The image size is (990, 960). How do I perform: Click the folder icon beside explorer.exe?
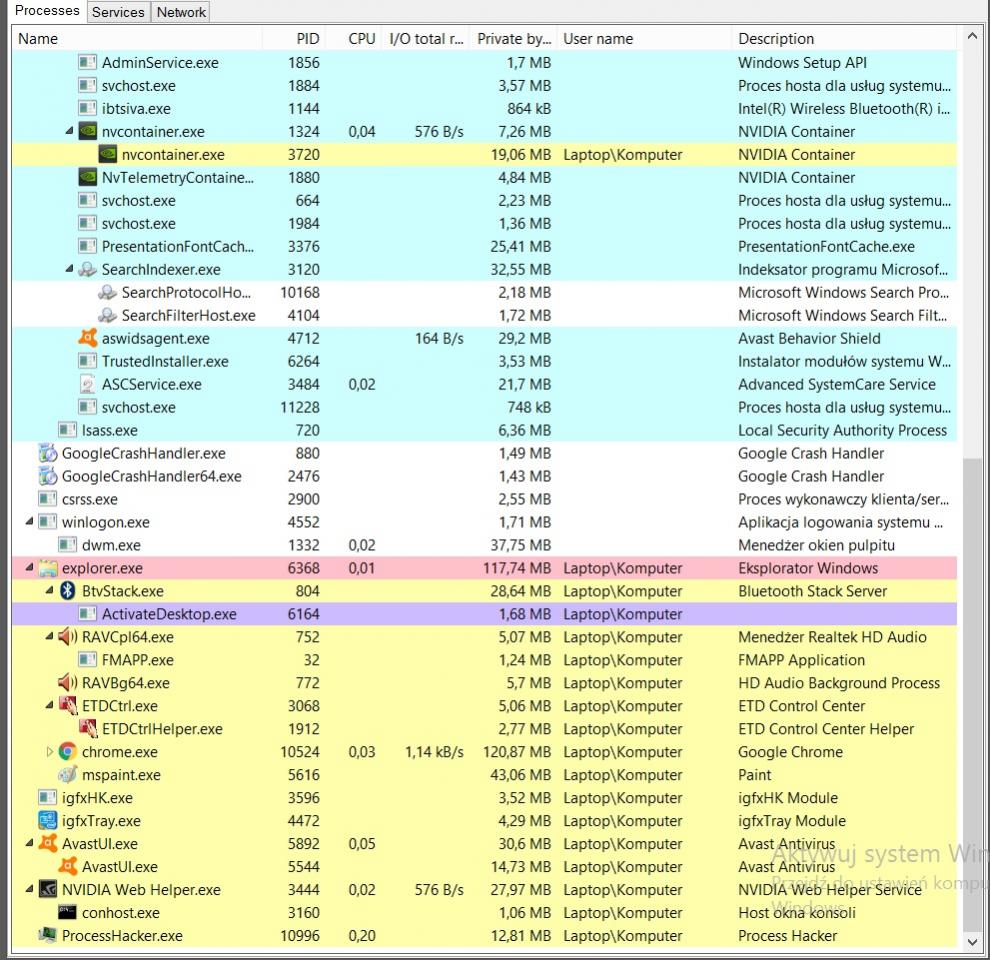tap(48, 568)
